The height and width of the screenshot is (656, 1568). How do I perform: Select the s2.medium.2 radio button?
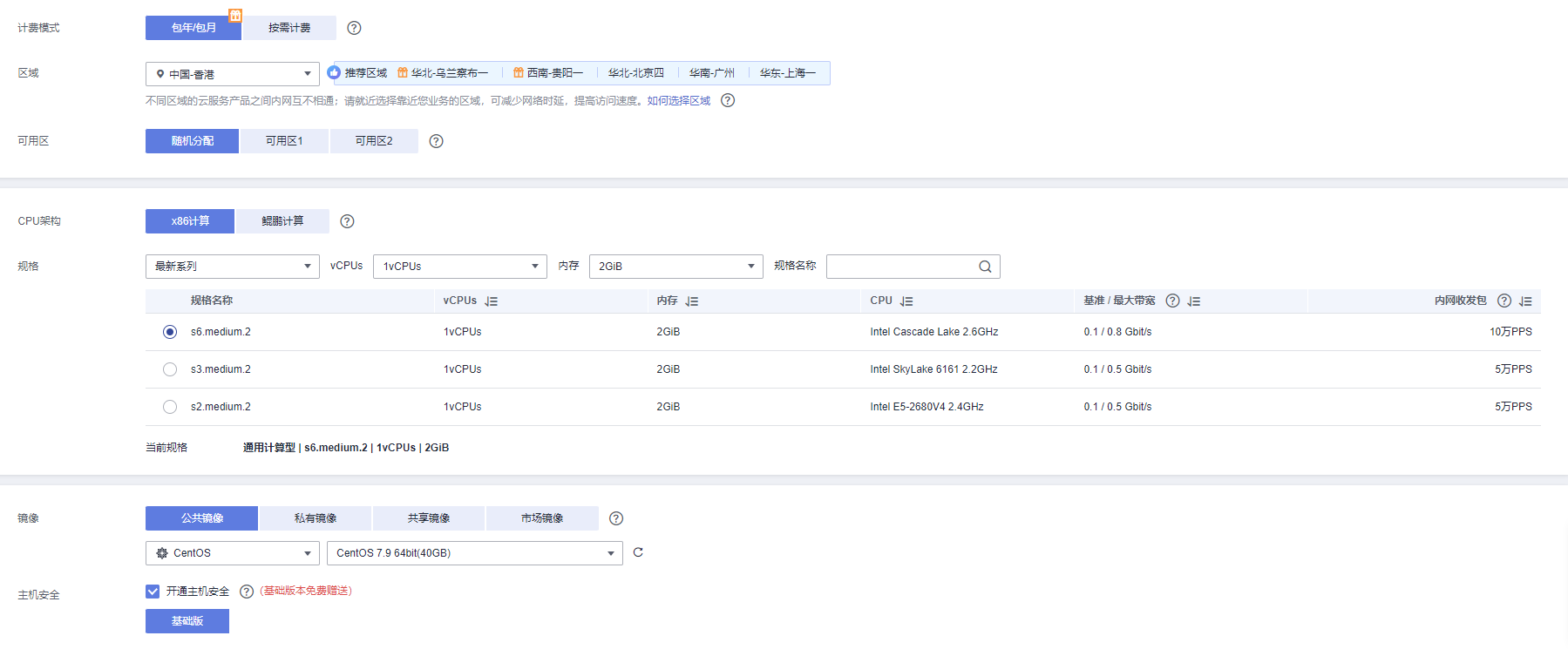(170, 407)
